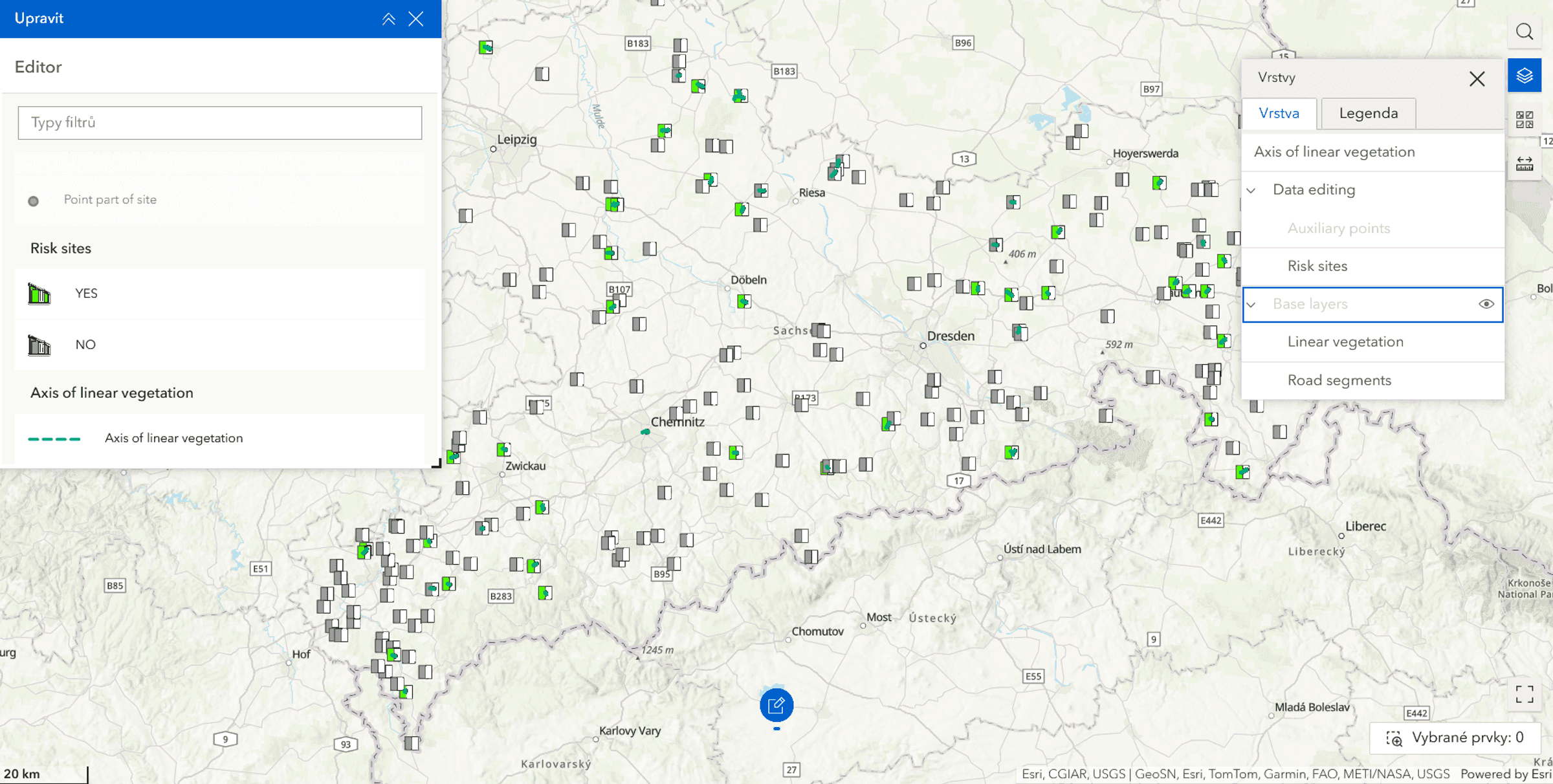
Task: Select the Risk sites layer row
Action: tap(1372, 267)
